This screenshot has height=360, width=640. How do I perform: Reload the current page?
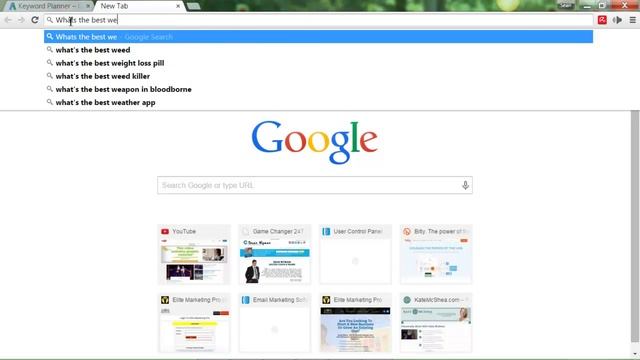tap(35, 20)
